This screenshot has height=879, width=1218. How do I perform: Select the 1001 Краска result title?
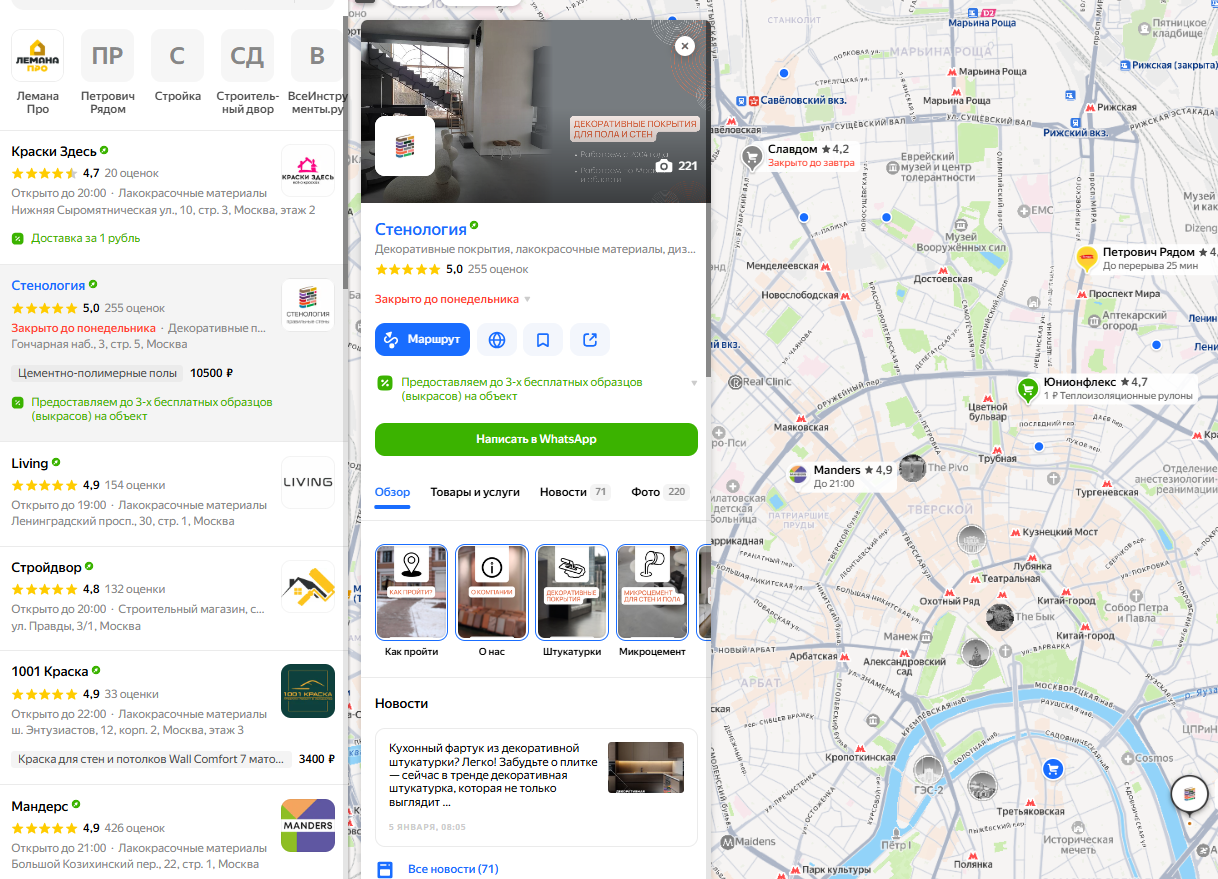tap(50, 671)
